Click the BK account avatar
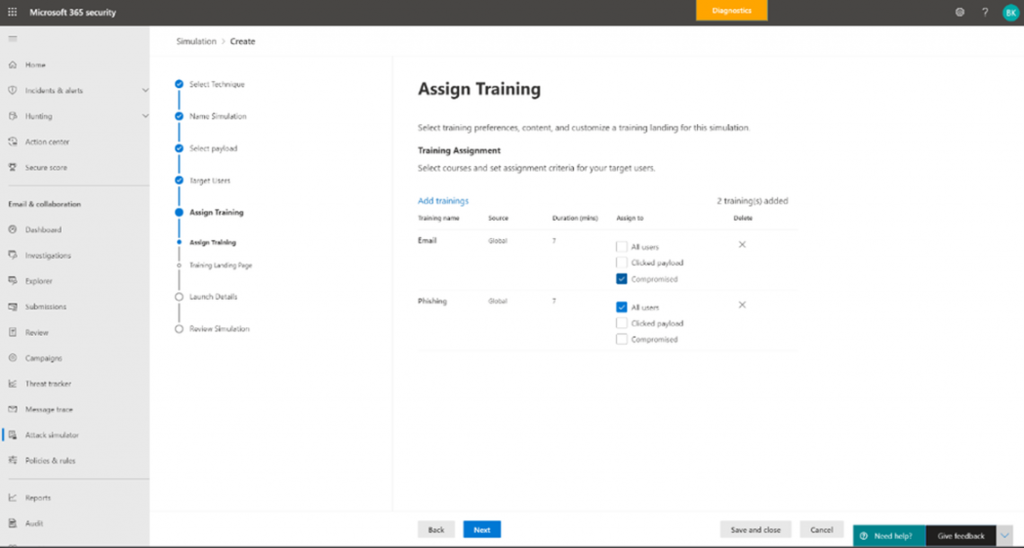This screenshot has width=1024, height=548. click(x=1010, y=12)
